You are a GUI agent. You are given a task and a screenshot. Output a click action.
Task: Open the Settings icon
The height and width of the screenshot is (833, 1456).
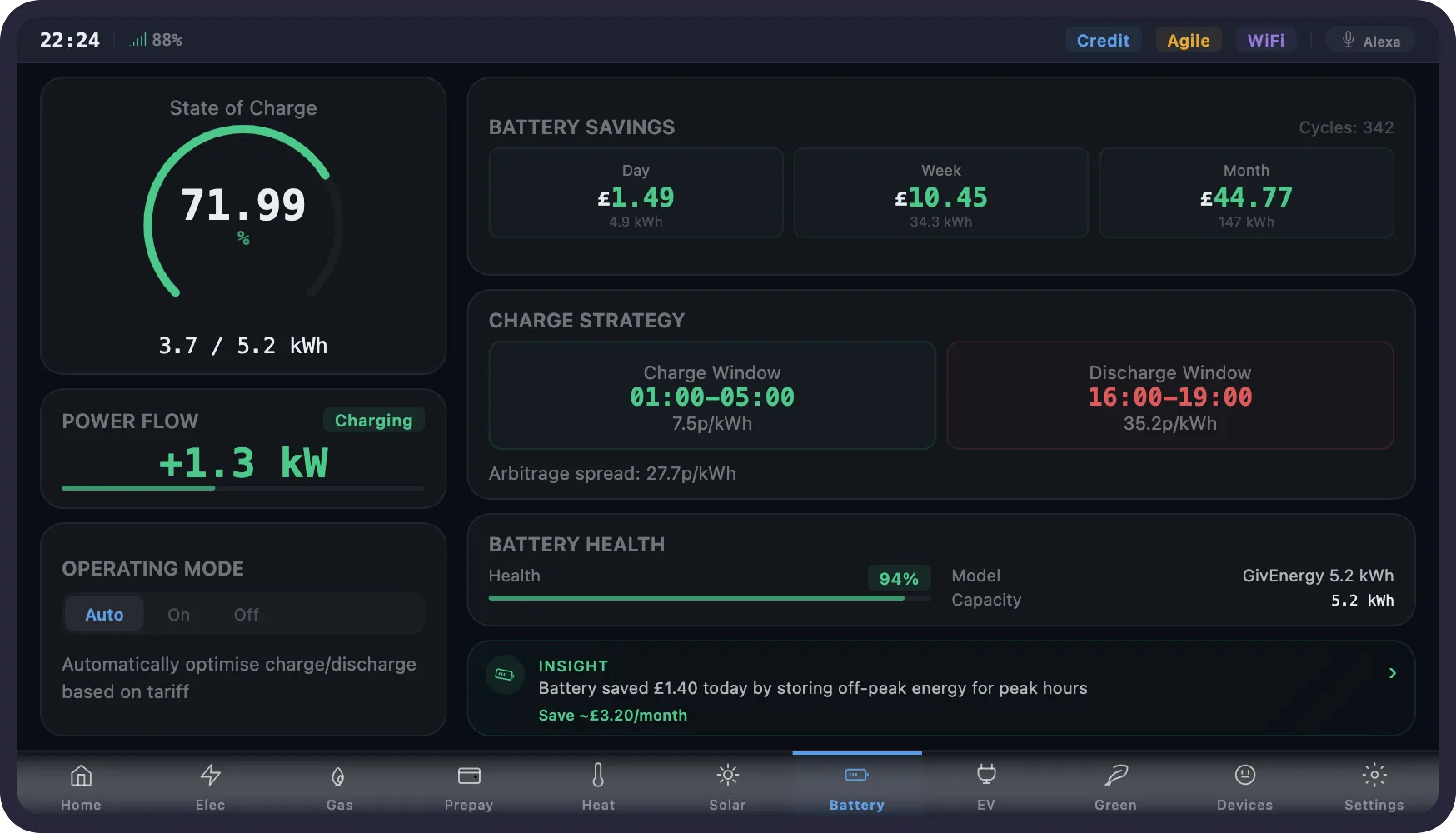(1374, 784)
